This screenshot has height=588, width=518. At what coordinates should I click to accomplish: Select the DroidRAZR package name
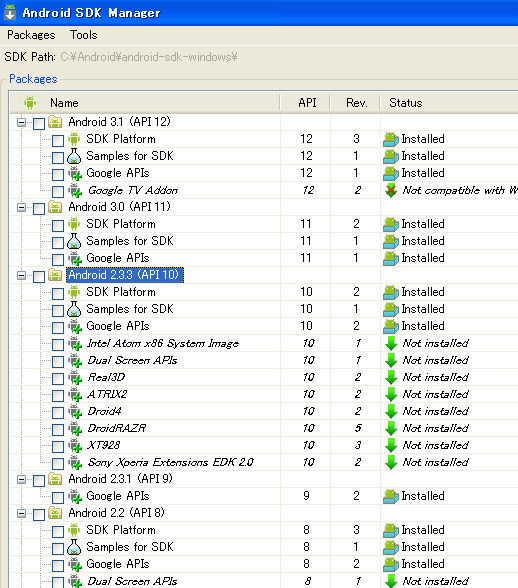click(117, 429)
